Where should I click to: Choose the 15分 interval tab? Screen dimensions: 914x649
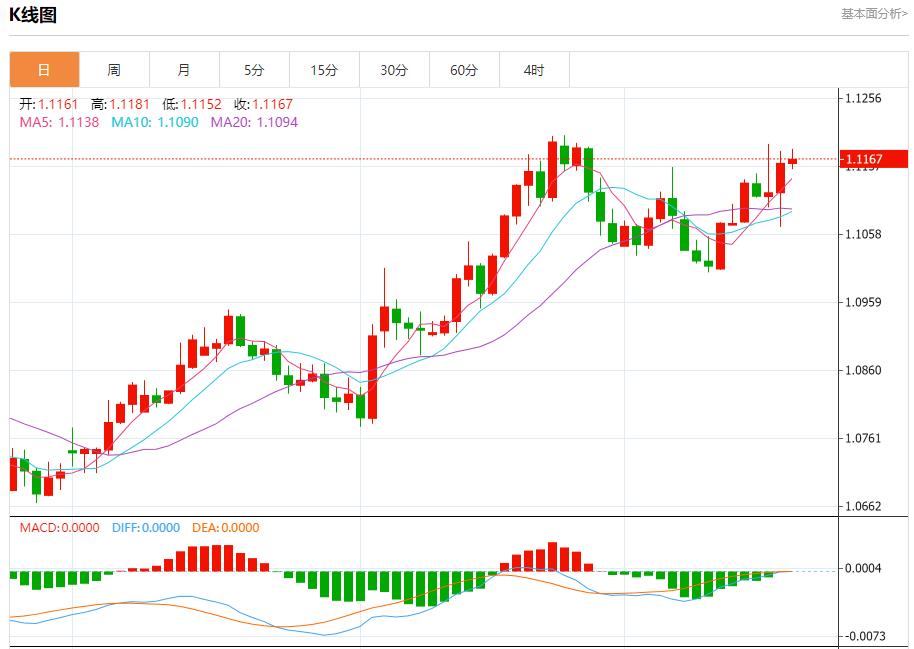tap(324, 70)
